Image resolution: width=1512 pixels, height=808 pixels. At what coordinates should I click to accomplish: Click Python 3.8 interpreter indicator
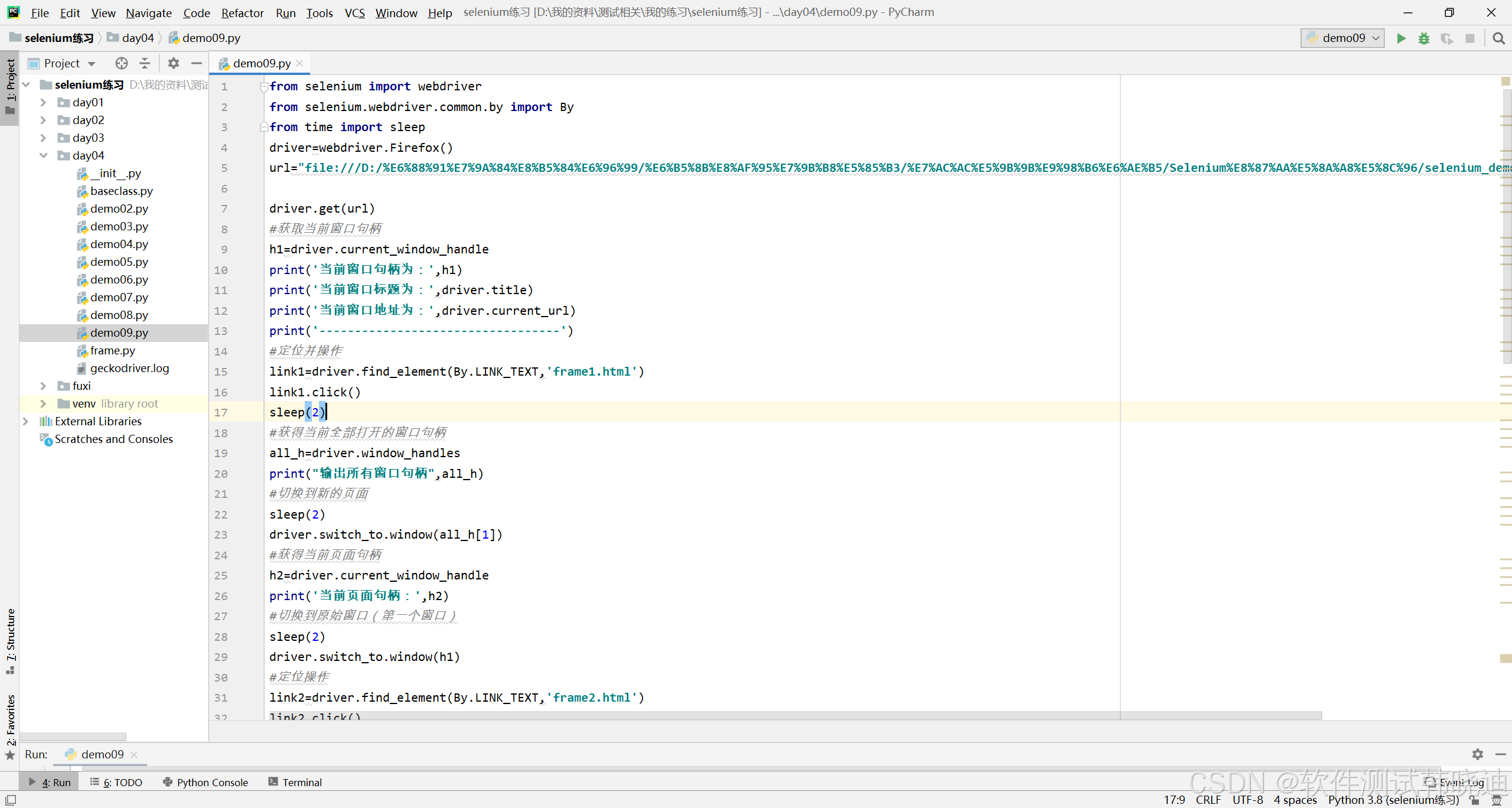tap(1393, 800)
